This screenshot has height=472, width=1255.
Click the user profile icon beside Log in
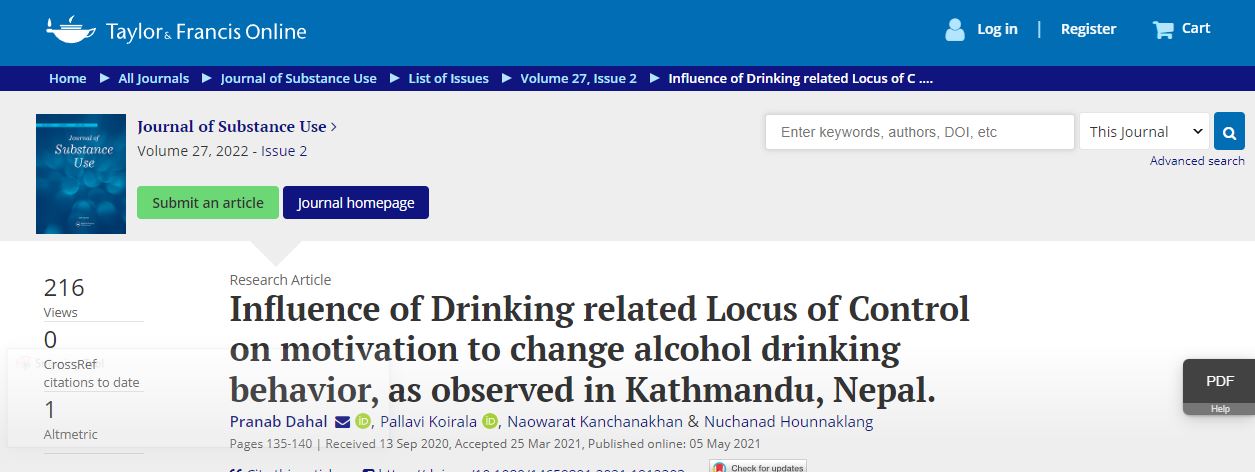955,29
